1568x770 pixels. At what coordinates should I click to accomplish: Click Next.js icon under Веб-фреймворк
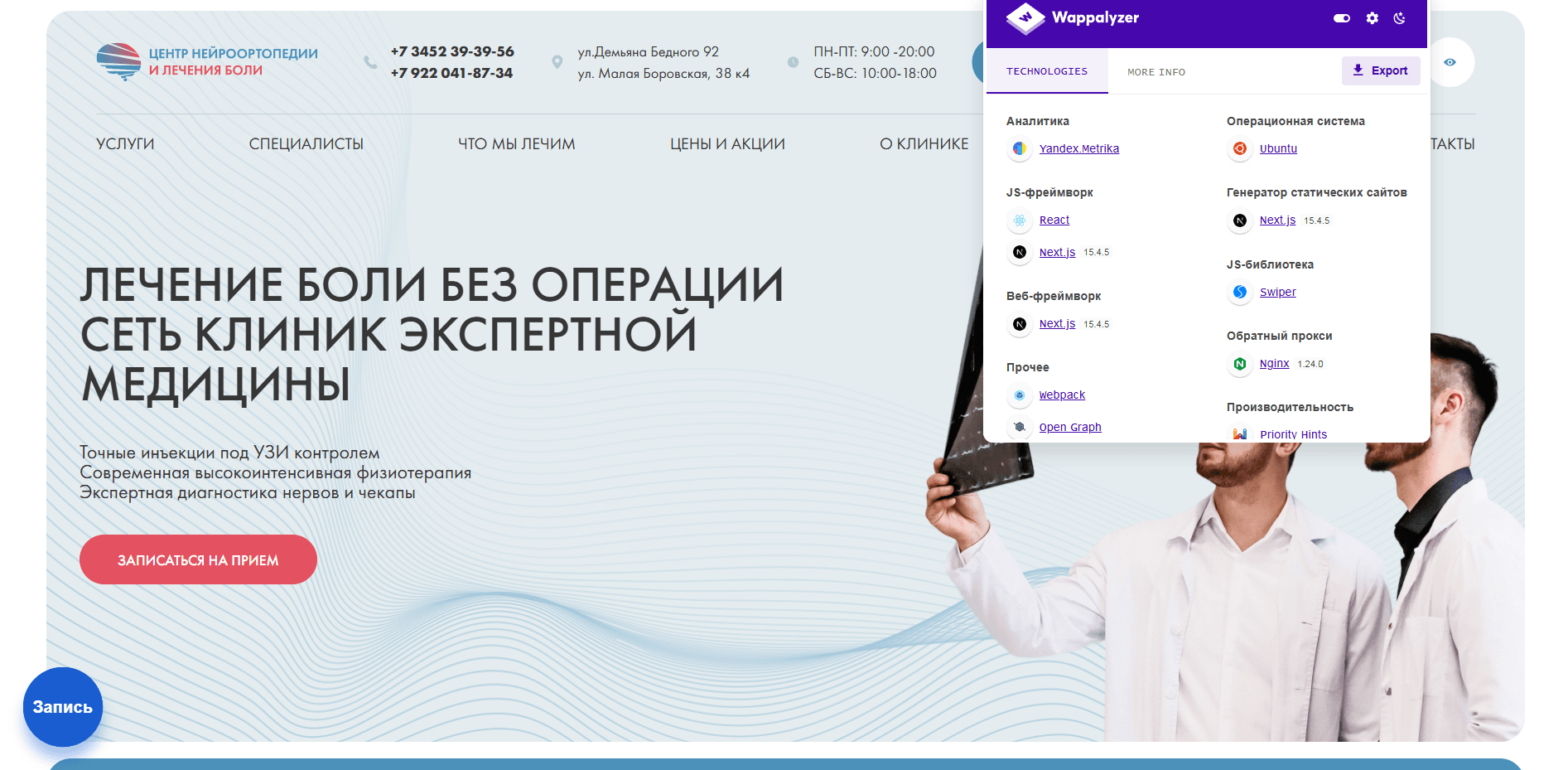(1020, 324)
